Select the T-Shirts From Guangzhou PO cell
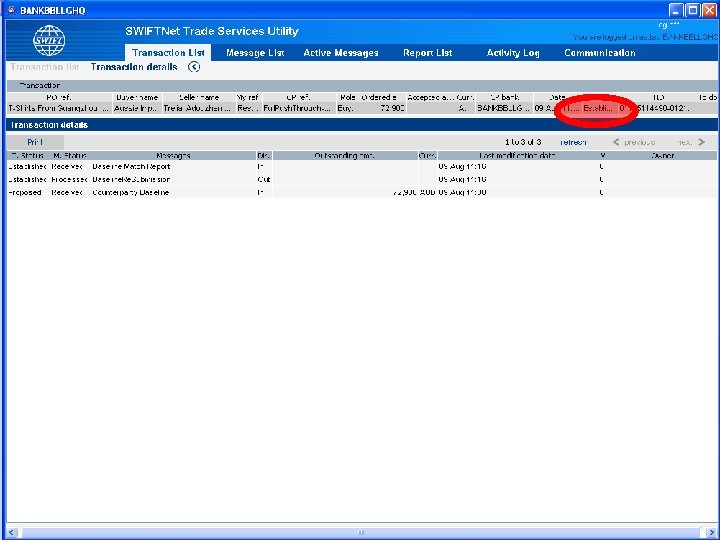The width and height of the screenshot is (720, 540). 59,108
